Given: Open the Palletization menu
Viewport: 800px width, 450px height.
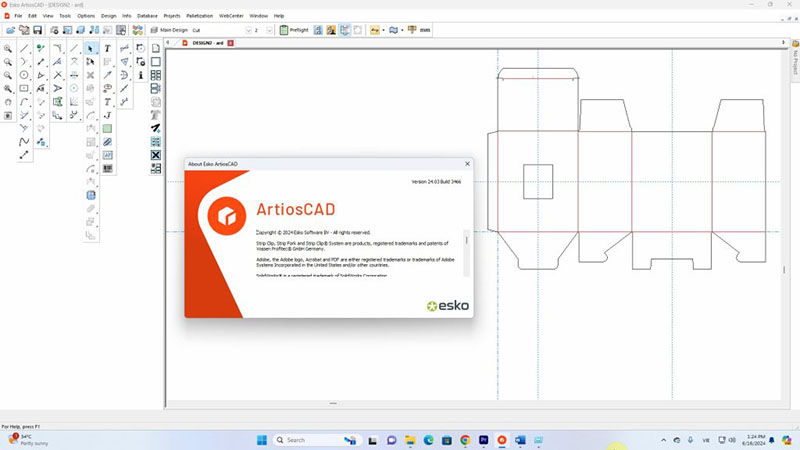Looking at the screenshot, I should coord(199,16).
